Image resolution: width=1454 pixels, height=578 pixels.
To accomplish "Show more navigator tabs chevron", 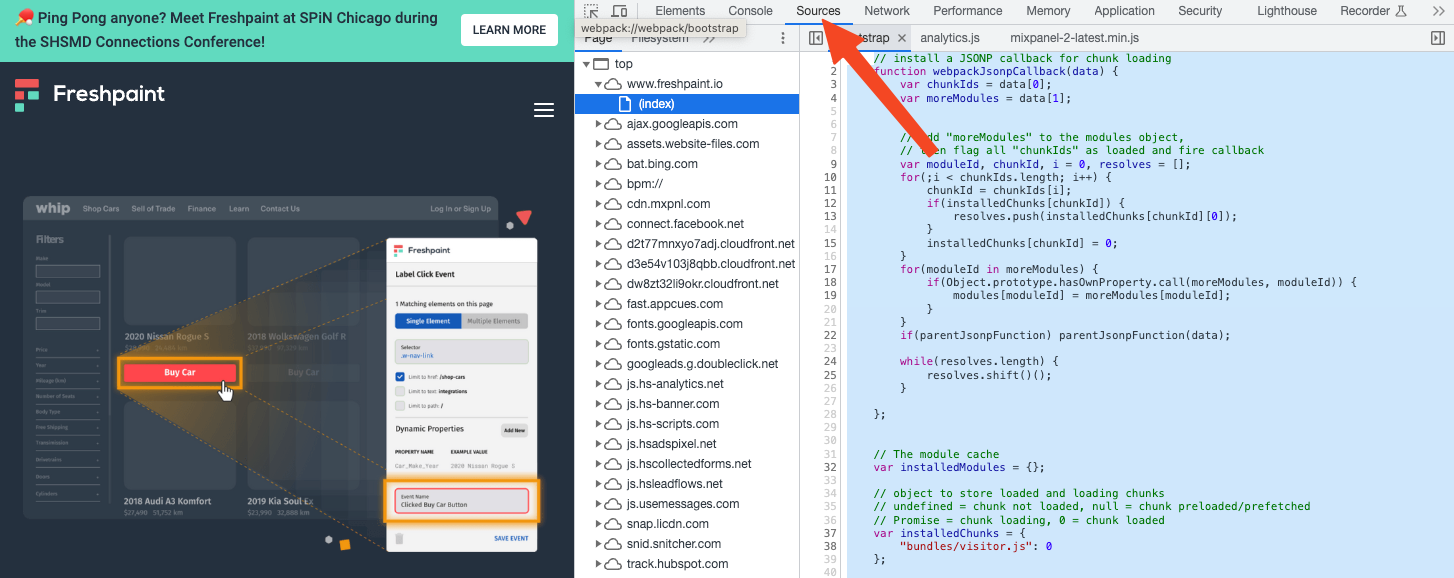I will 709,39.
